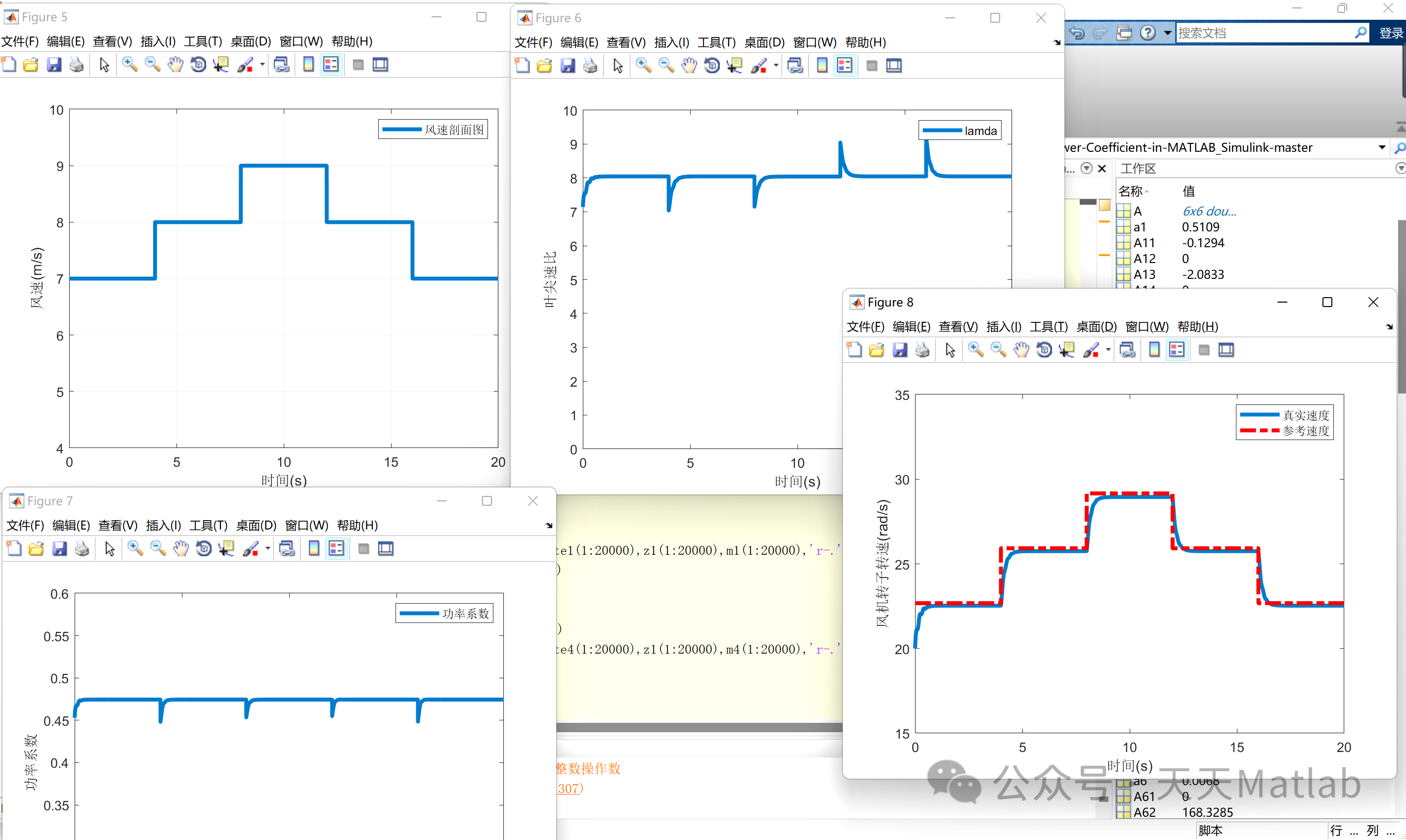1406x840 pixels.
Task: Open 桌面(D) menu in Figure 6
Action: pyautogui.click(x=764, y=43)
